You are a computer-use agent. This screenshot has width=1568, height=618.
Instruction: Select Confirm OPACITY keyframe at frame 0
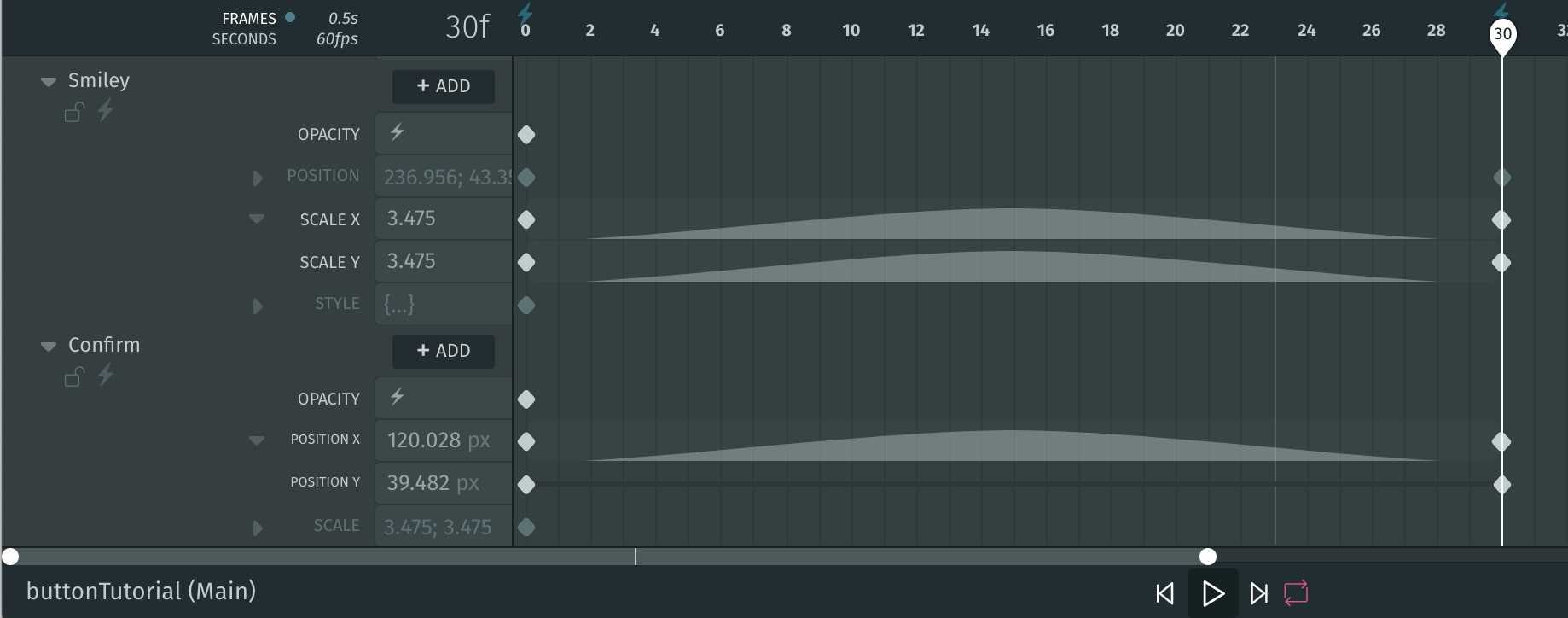coord(526,399)
